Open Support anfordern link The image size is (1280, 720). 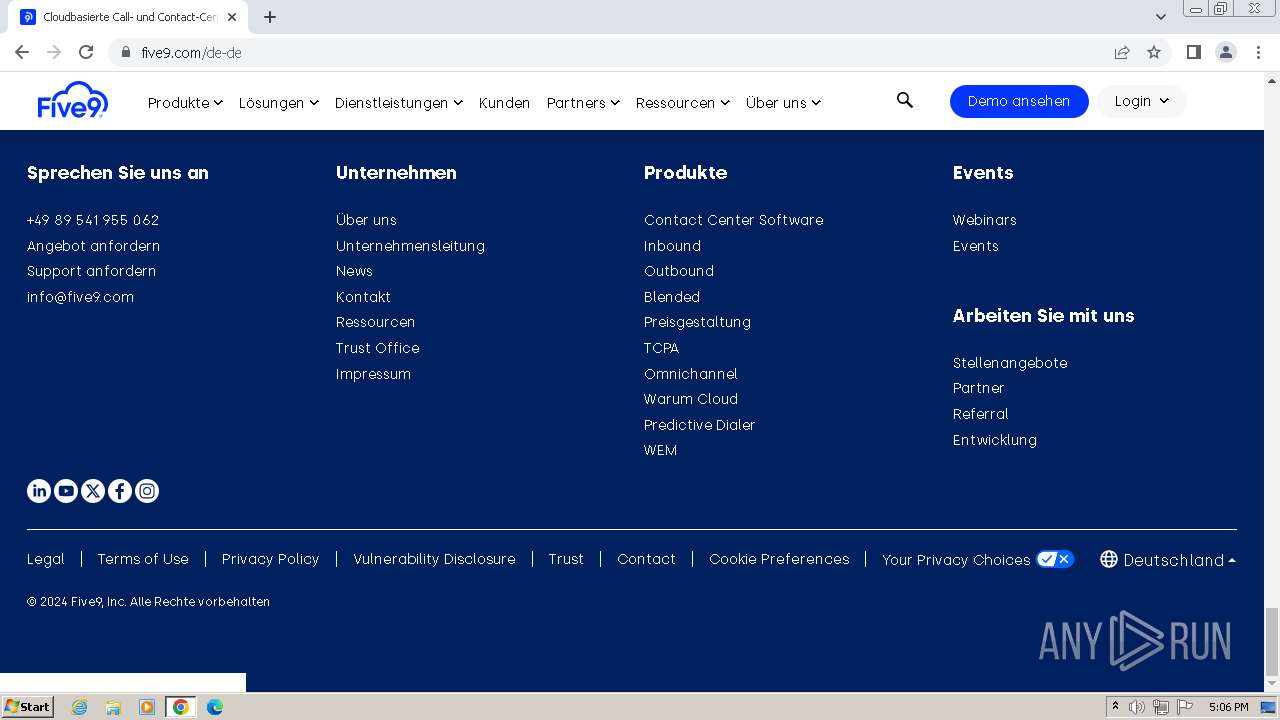point(91,271)
